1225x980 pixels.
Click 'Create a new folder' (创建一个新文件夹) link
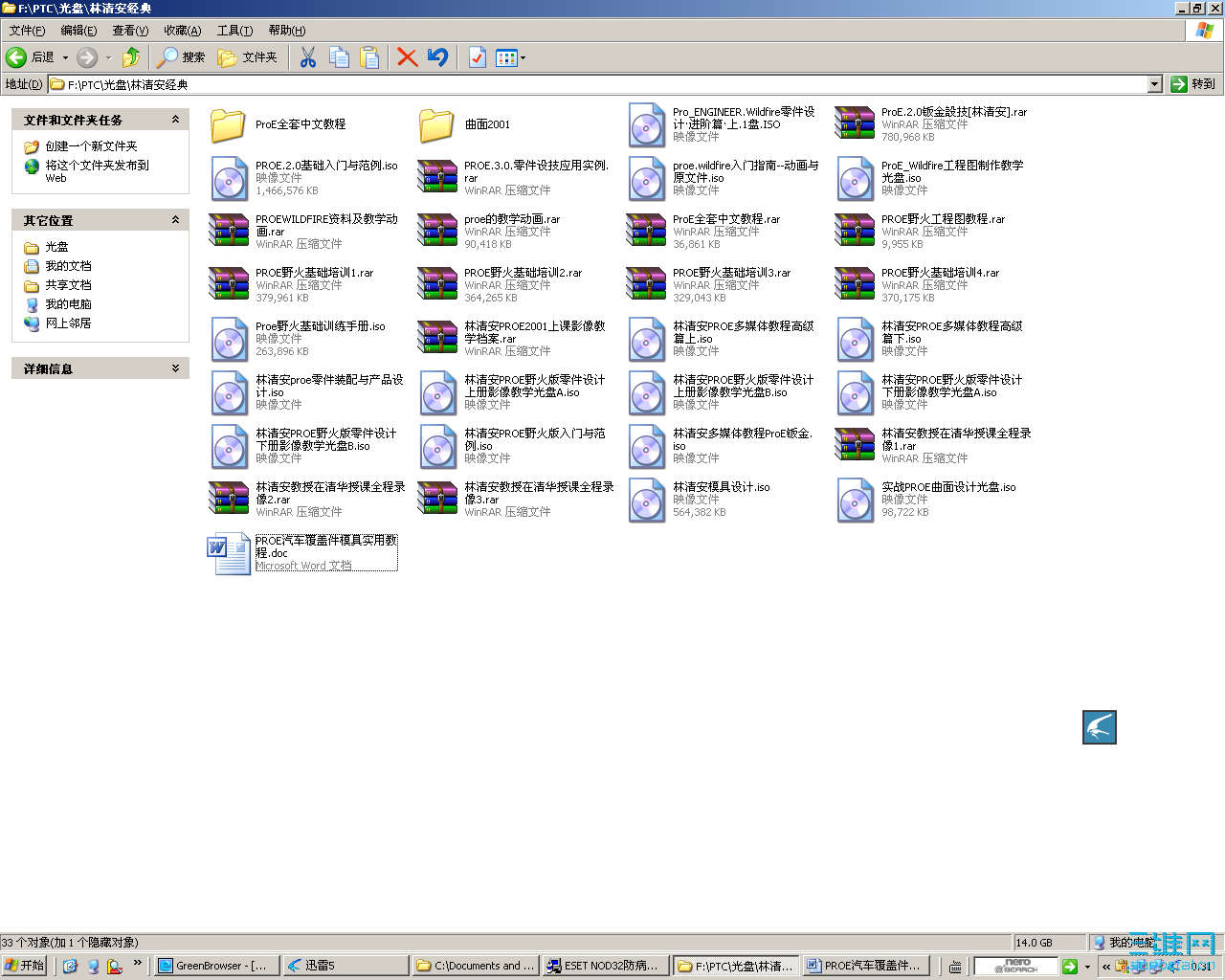click(91, 146)
